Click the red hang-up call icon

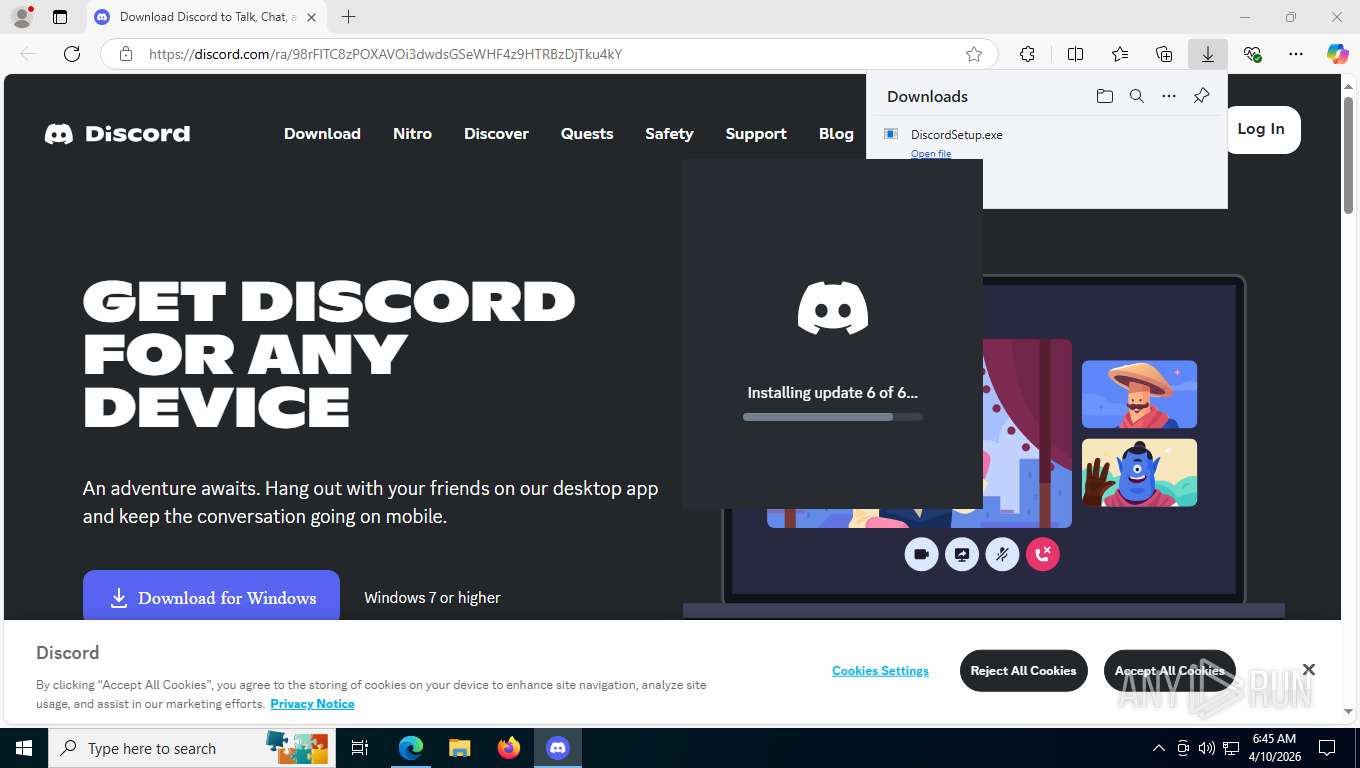[1042, 554]
